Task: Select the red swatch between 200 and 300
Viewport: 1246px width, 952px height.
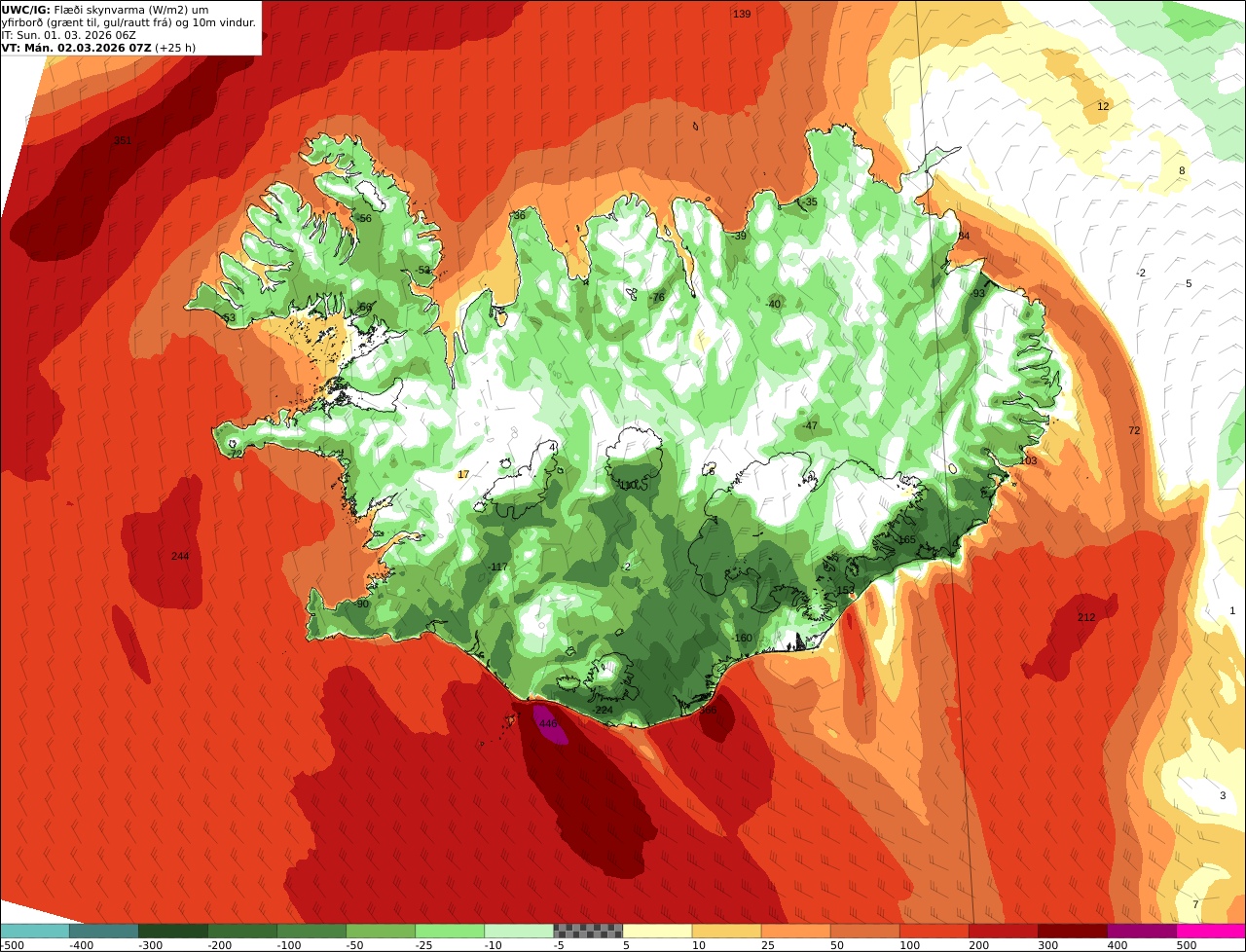Action: (1003, 931)
